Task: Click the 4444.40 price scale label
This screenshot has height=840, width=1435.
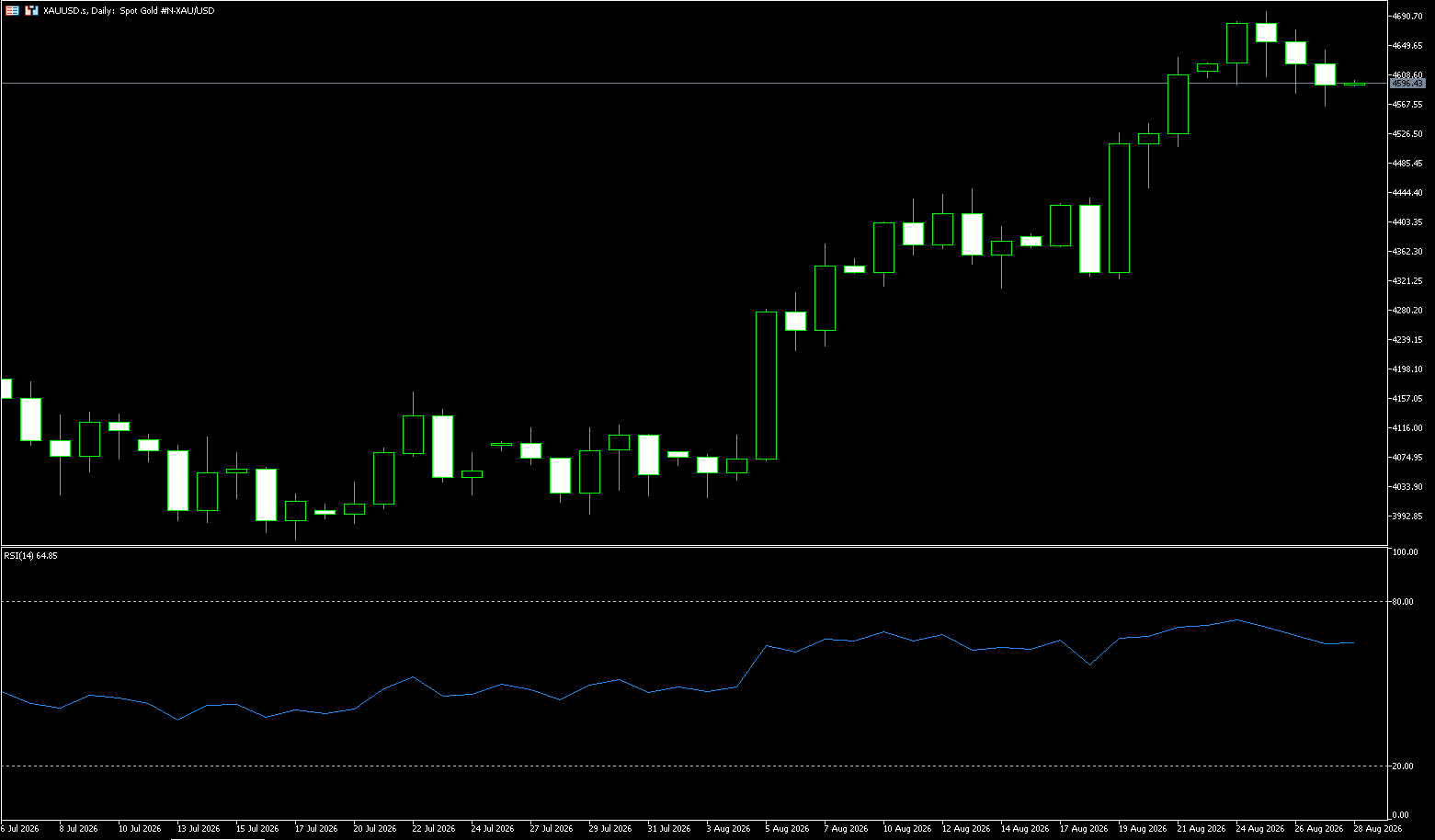Action: point(1407,193)
